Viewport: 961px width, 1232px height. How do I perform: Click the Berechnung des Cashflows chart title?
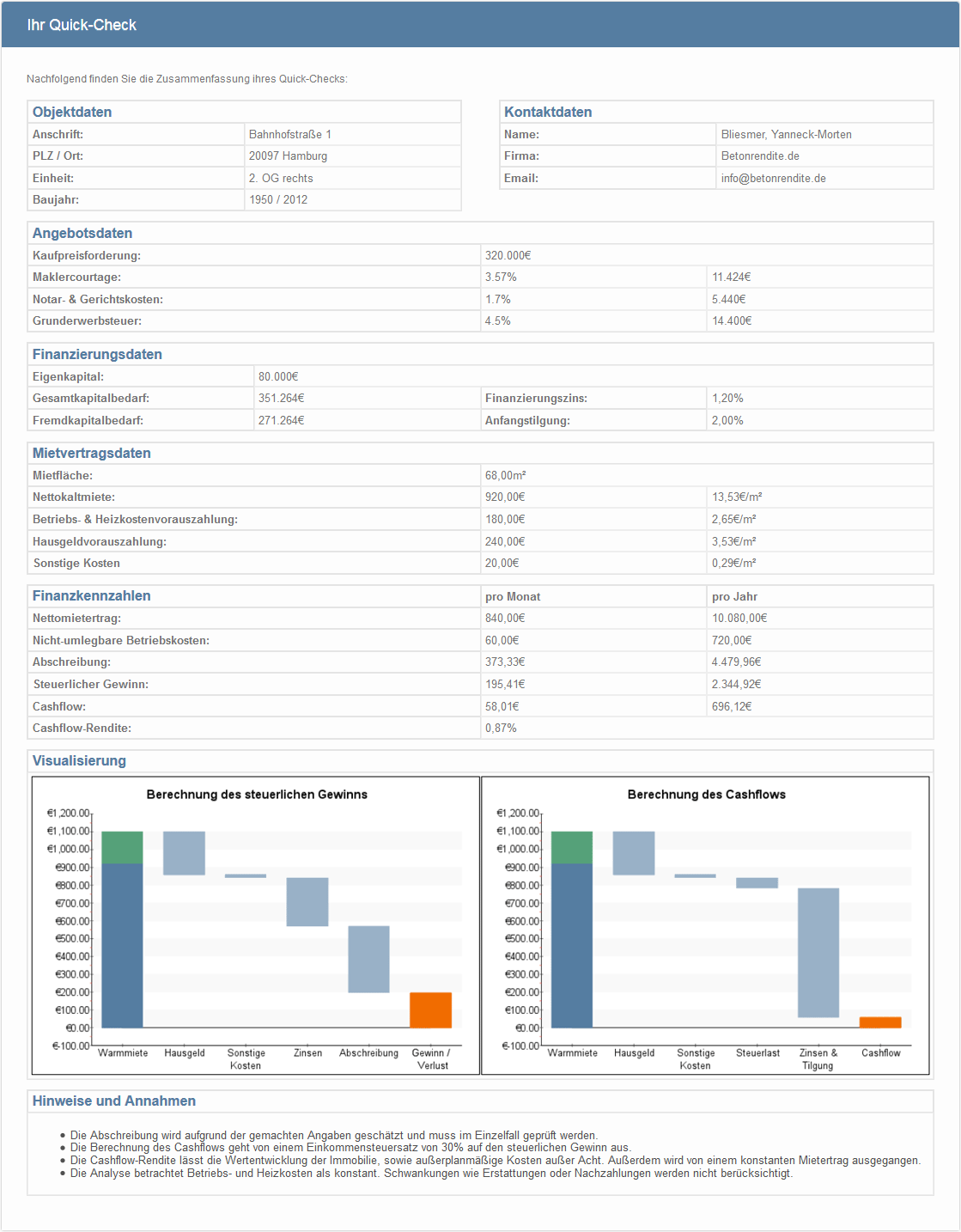(x=706, y=795)
